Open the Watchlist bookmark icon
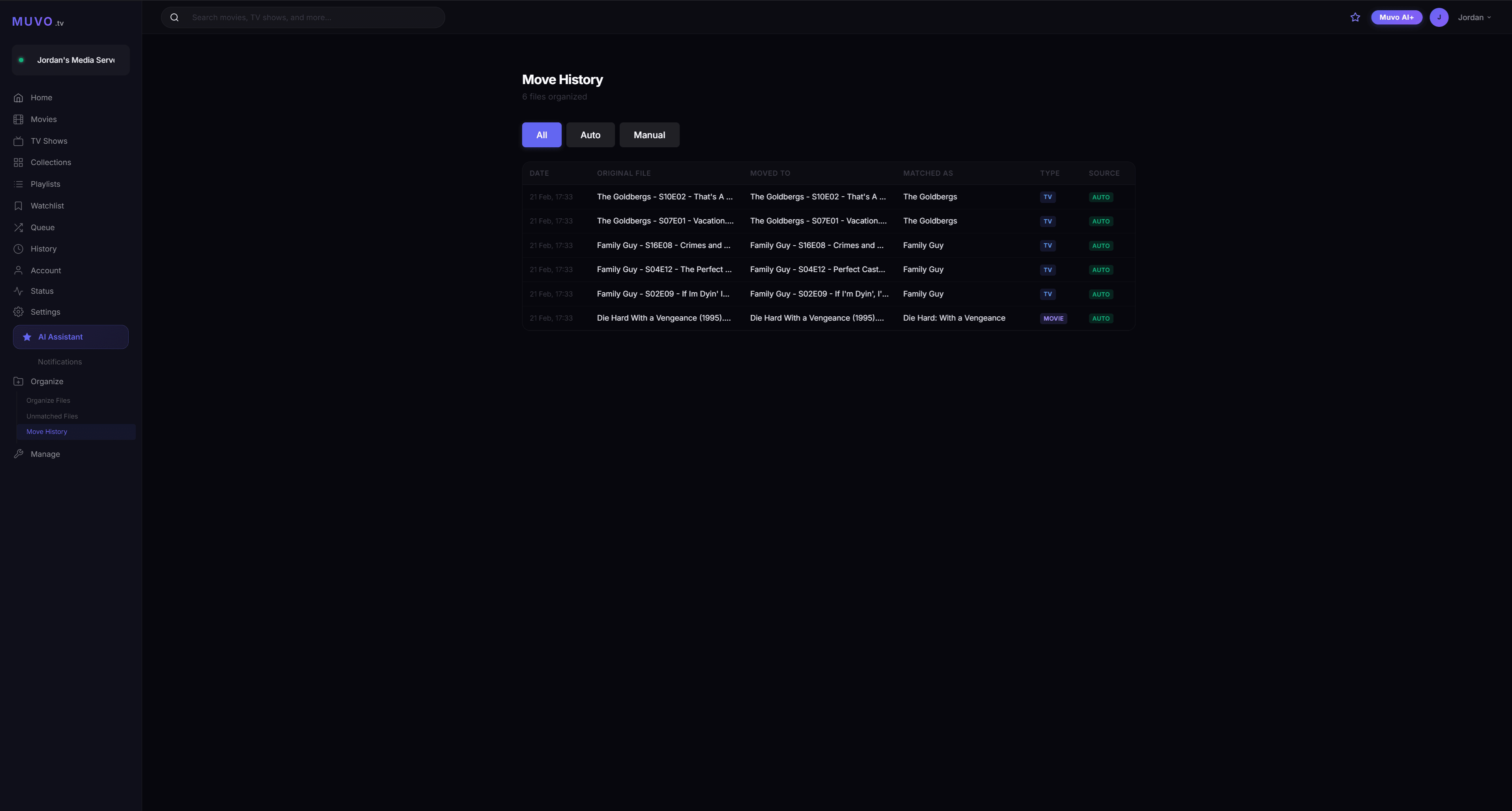This screenshot has height=811, width=1512. 18,206
